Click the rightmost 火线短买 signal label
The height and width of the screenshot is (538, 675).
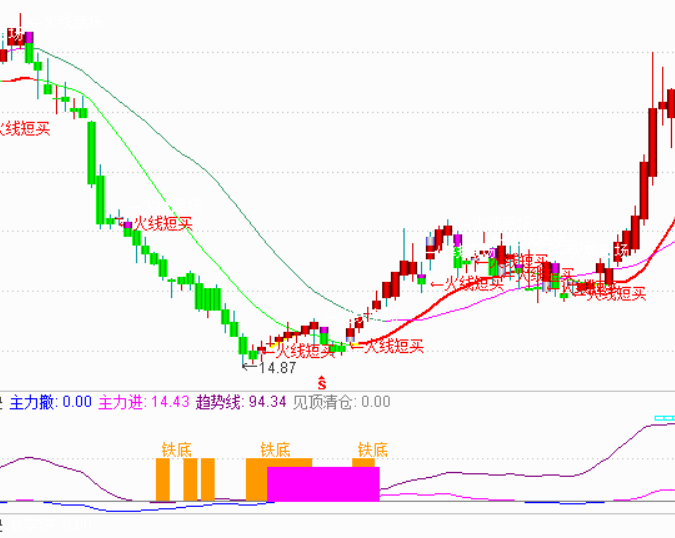(615, 293)
